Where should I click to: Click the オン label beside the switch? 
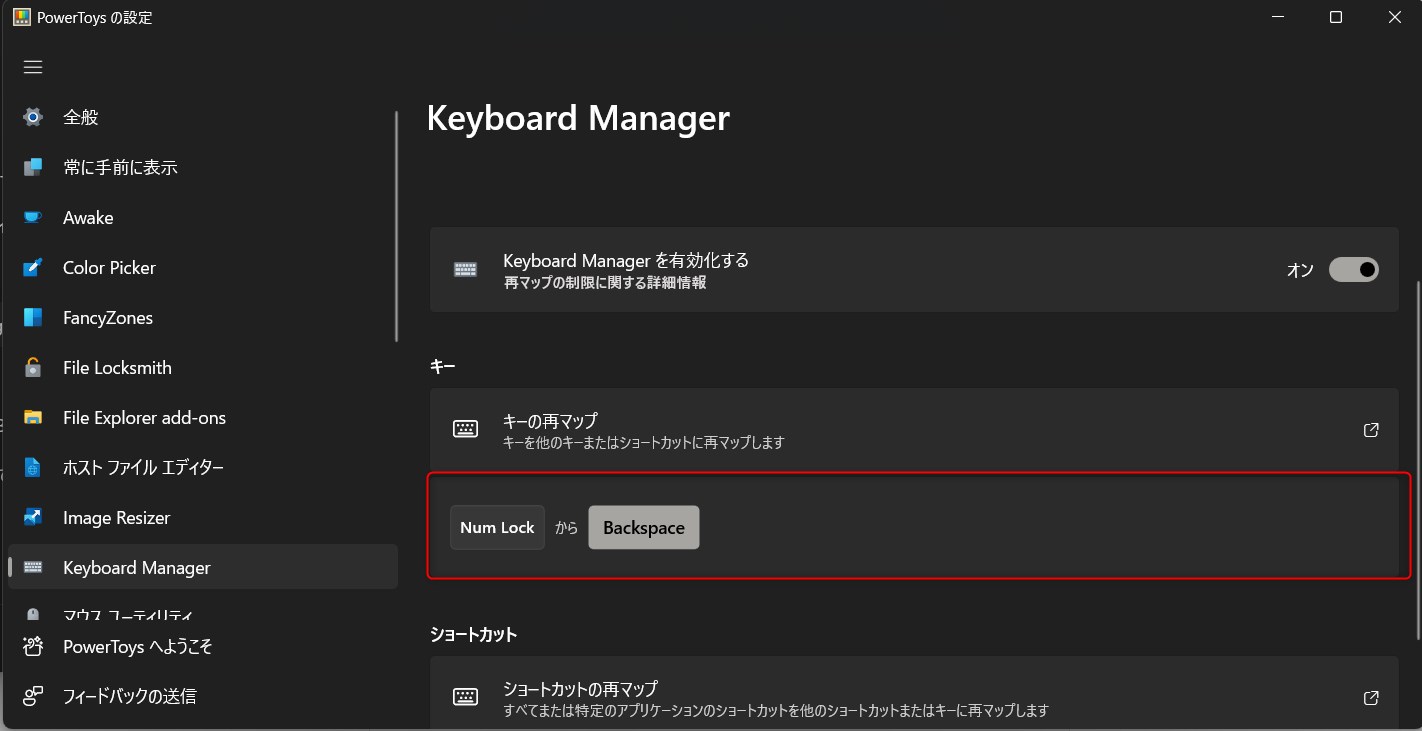coord(1300,270)
